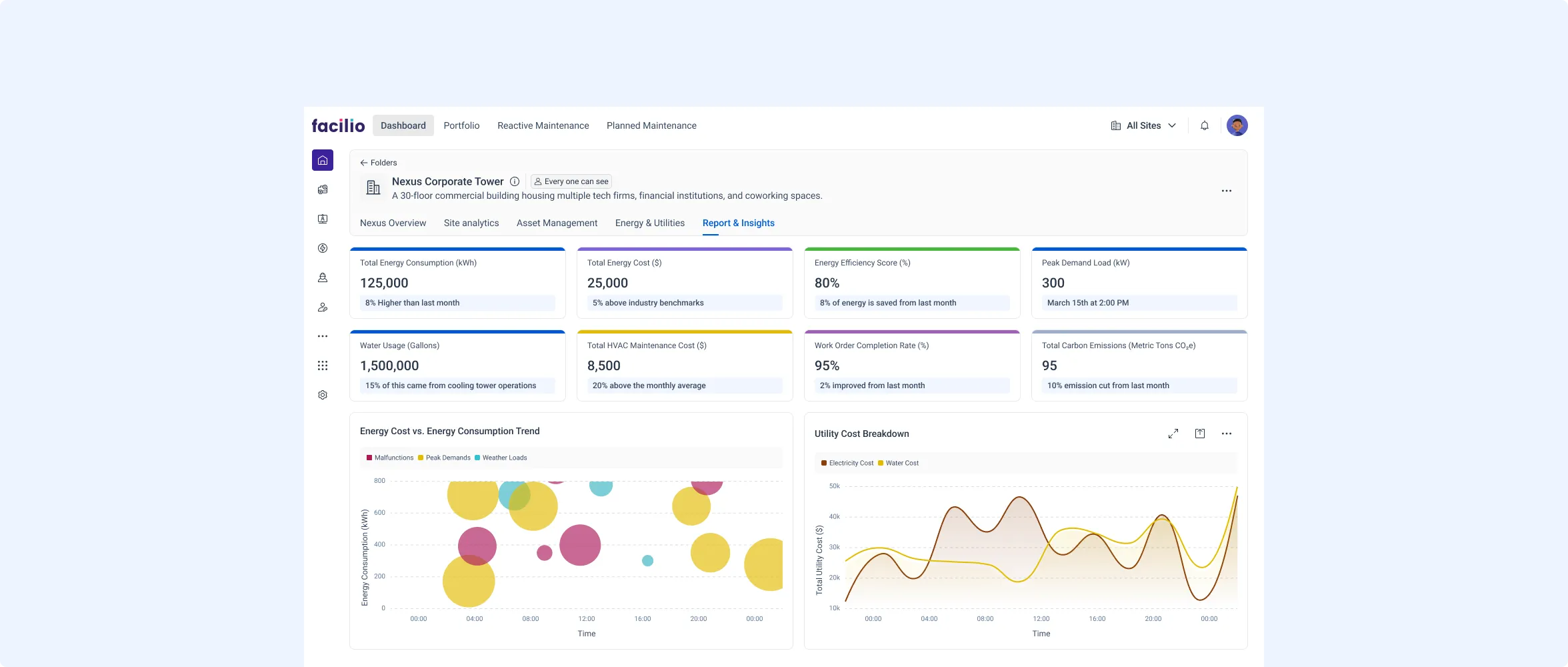Screen dimensions: 1568x667
Task: Hide Weather Loads in the trend chart legend
Action: (501, 458)
